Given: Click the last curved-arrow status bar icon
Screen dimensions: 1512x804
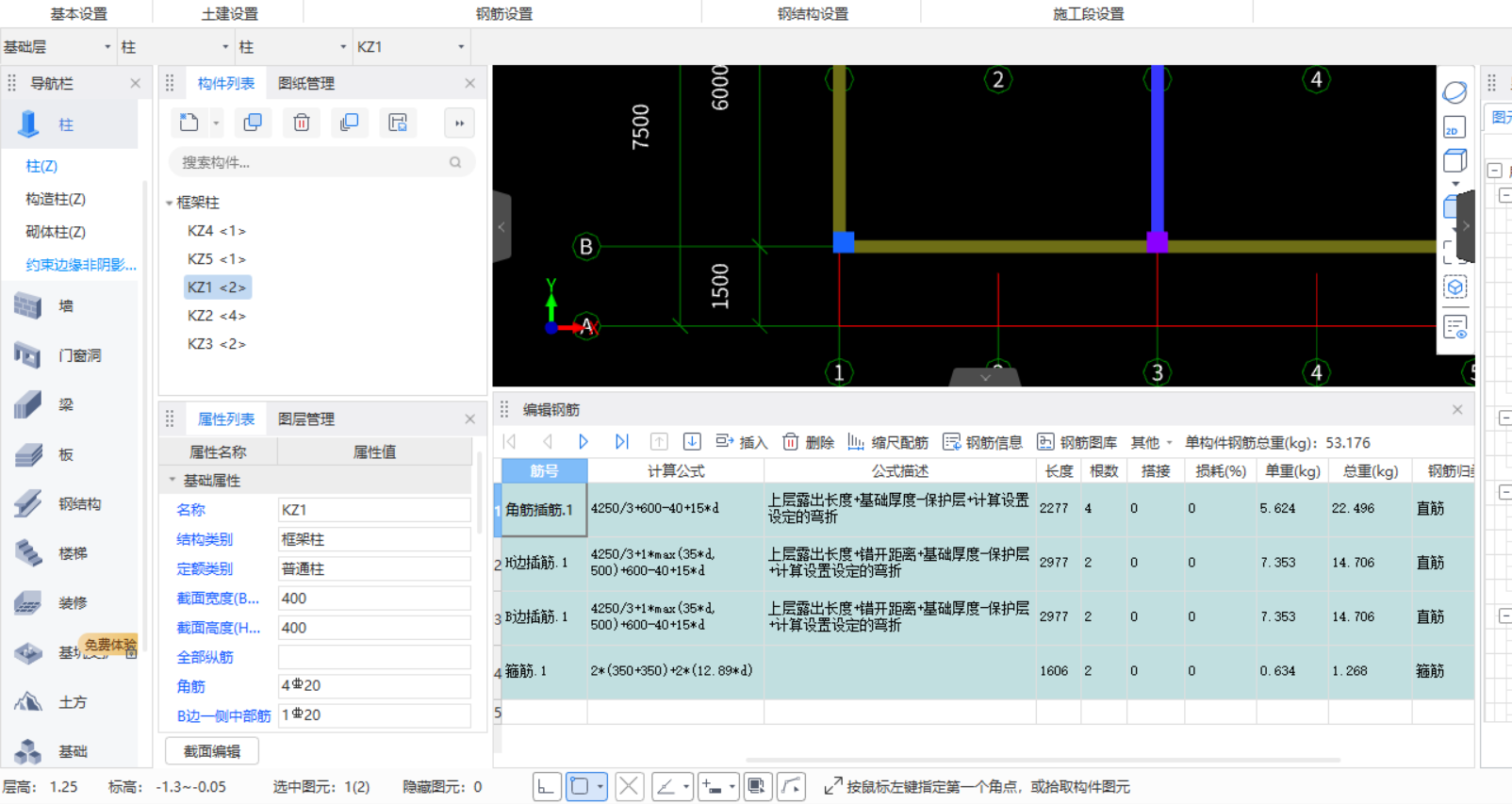Looking at the screenshot, I should 792,786.
